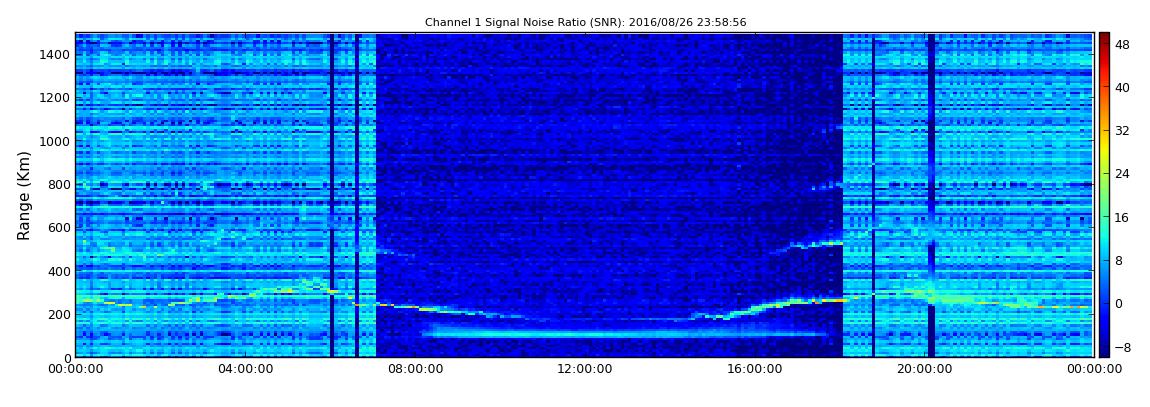Click the 1400 range tick label
Viewport: 1150px width, 407px height.
coord(56,54)
